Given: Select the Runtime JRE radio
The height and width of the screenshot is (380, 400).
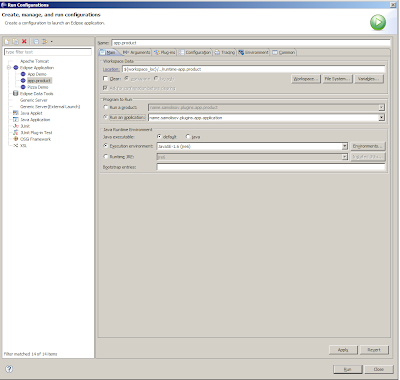Looking at the screenshot, I should pos(105,156).
